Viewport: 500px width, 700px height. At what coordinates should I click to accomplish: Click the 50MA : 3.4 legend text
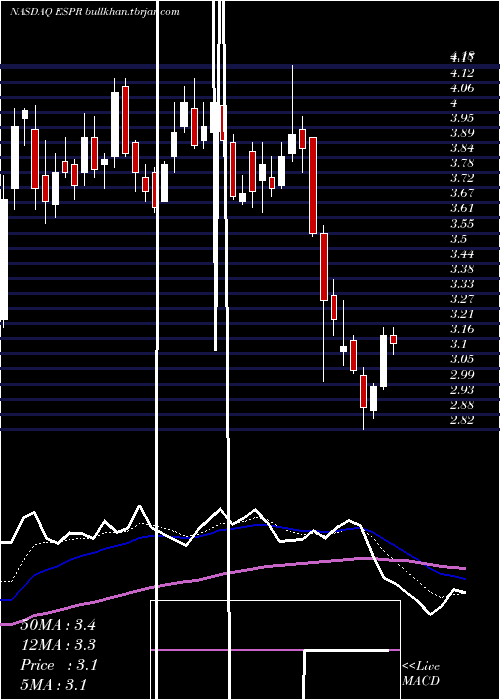pos(58,625)
